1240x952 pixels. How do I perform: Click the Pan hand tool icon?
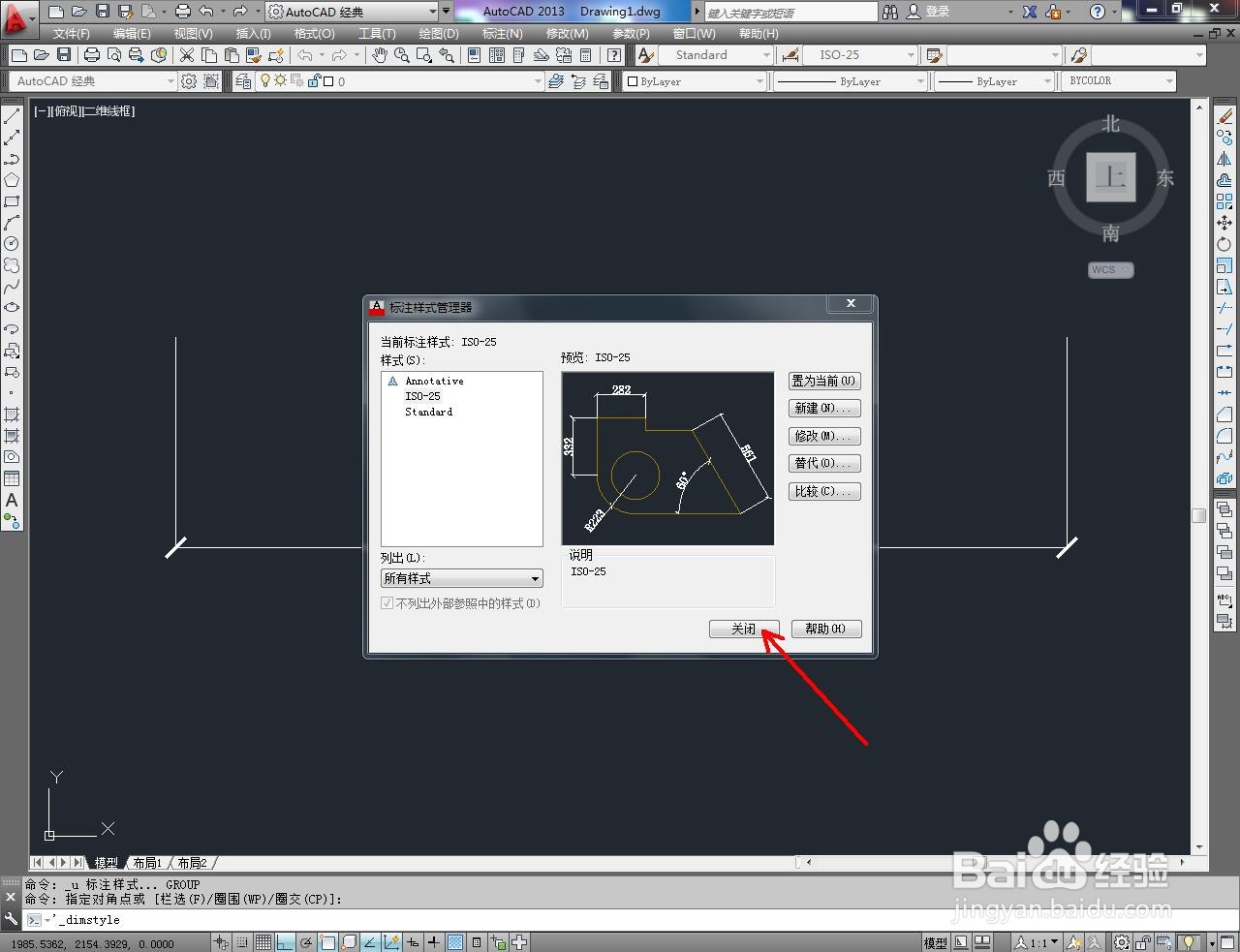point(380,55)
